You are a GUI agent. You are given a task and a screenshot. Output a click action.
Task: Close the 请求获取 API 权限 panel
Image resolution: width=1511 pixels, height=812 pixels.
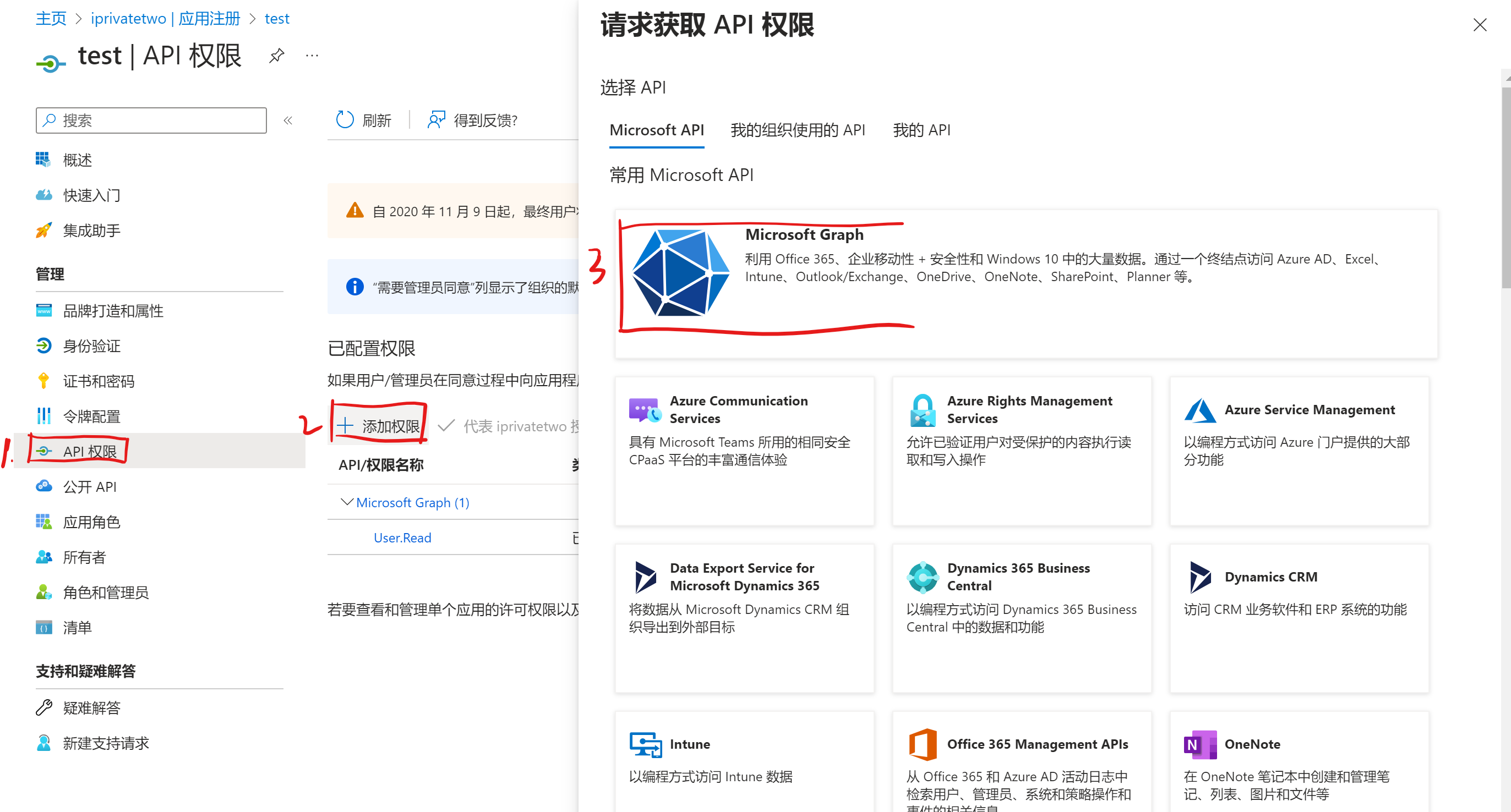1479,25
